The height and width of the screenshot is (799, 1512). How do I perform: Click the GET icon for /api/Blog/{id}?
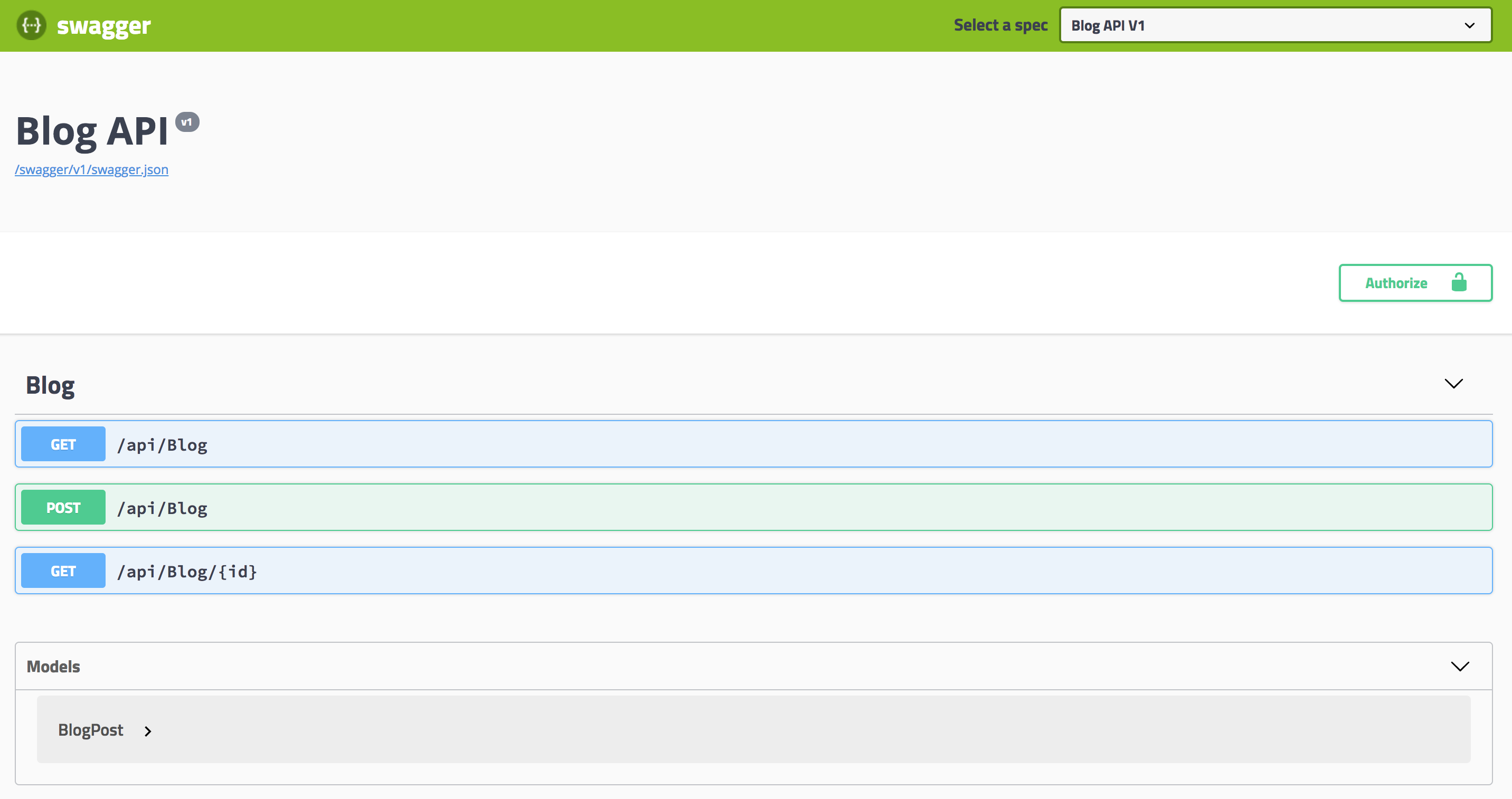[63, 570]
